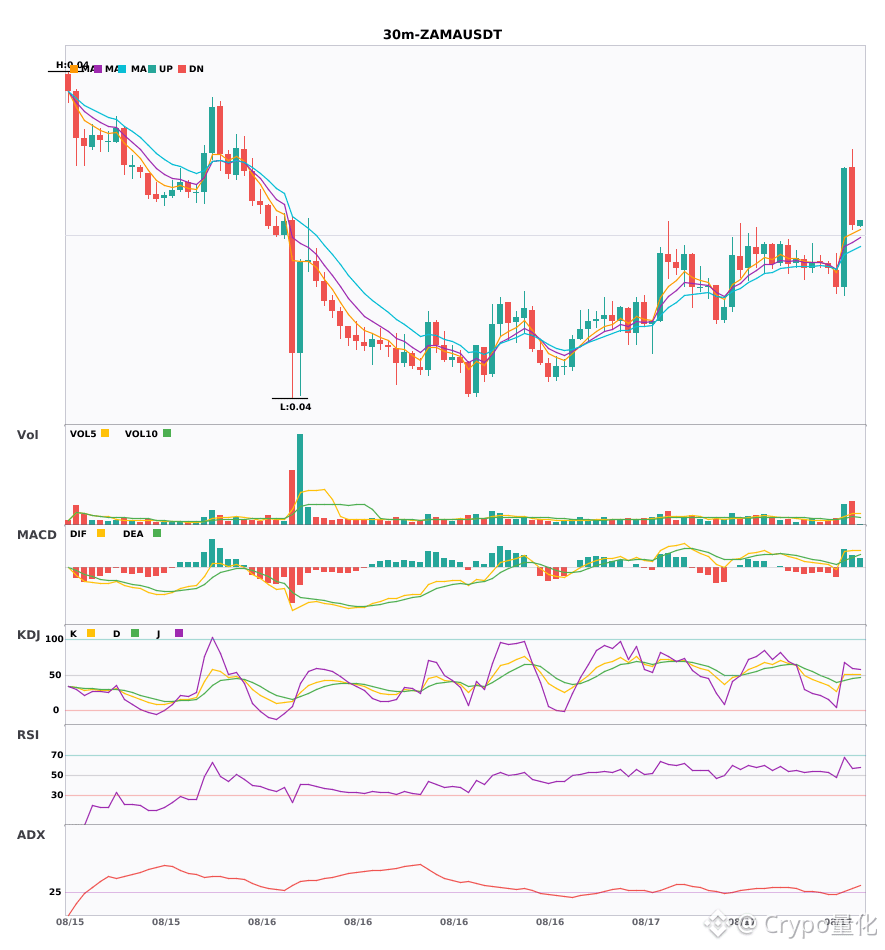The height and width of the screenshot is (950, 885).
Task: Select the J legend letter in KDJ
Action: click(158, 634)
